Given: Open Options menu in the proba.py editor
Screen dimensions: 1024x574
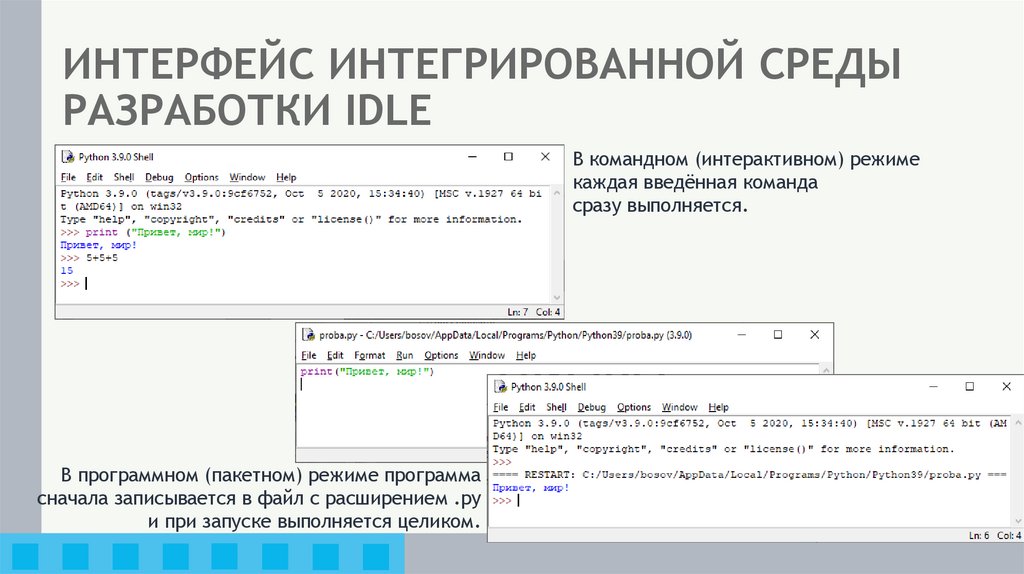Looking at the screenshot, I should click(441, 355).
